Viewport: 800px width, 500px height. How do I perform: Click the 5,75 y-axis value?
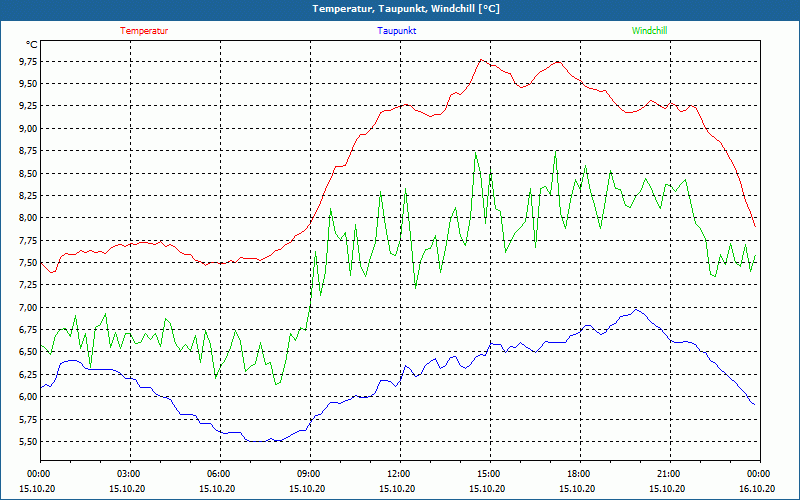point(28,419)
